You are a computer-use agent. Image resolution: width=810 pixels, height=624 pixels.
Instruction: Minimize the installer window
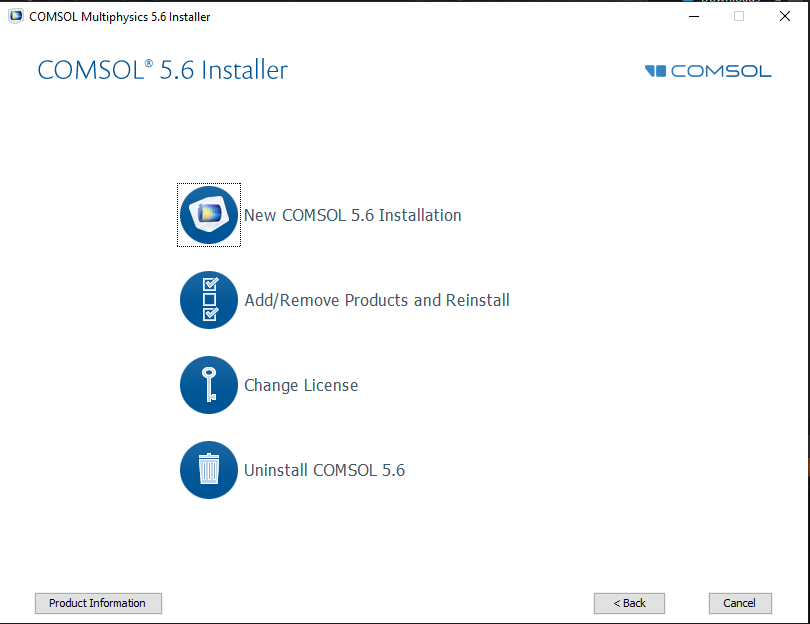(694, 17)
